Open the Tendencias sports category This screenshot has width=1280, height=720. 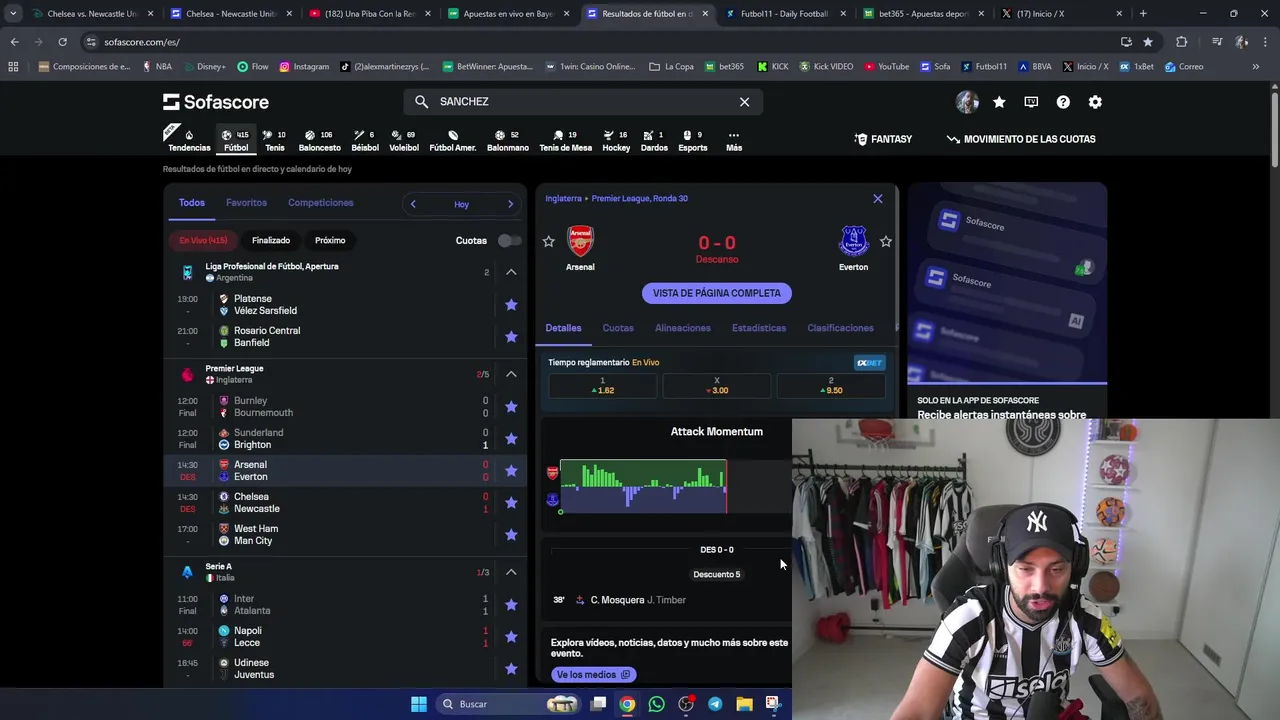189,140
